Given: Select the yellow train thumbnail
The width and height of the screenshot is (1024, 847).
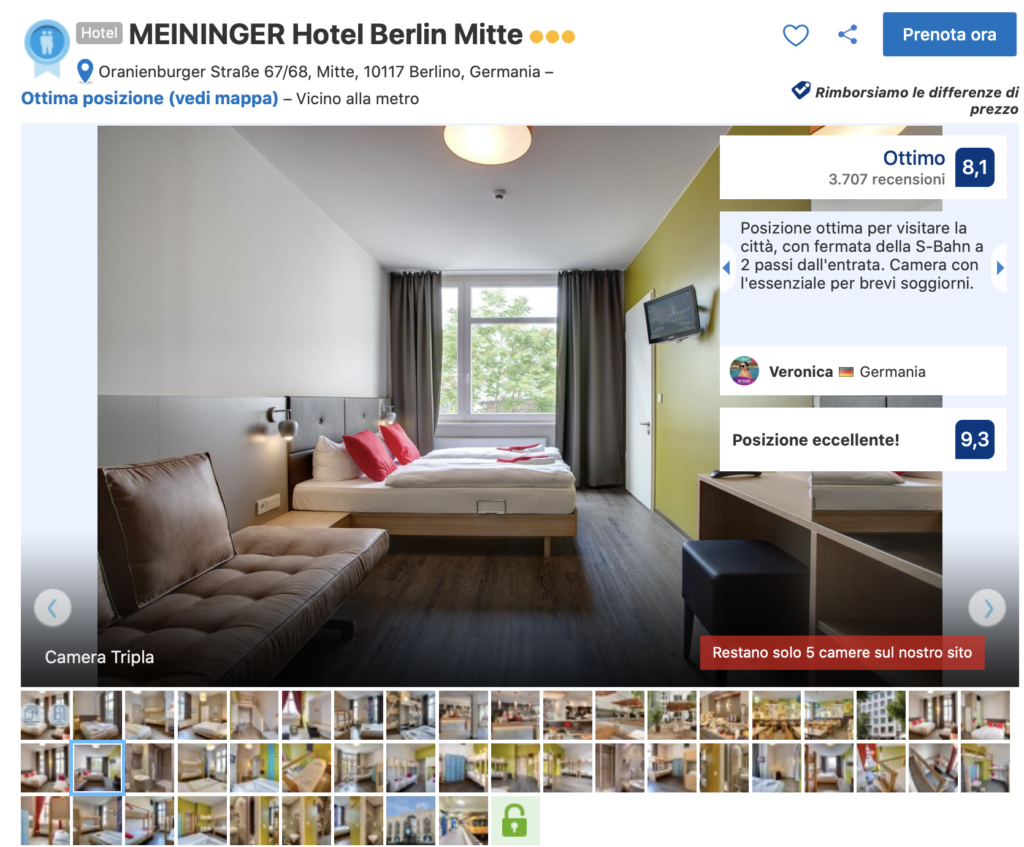Looking at the screenshot, I should [462, 820].
